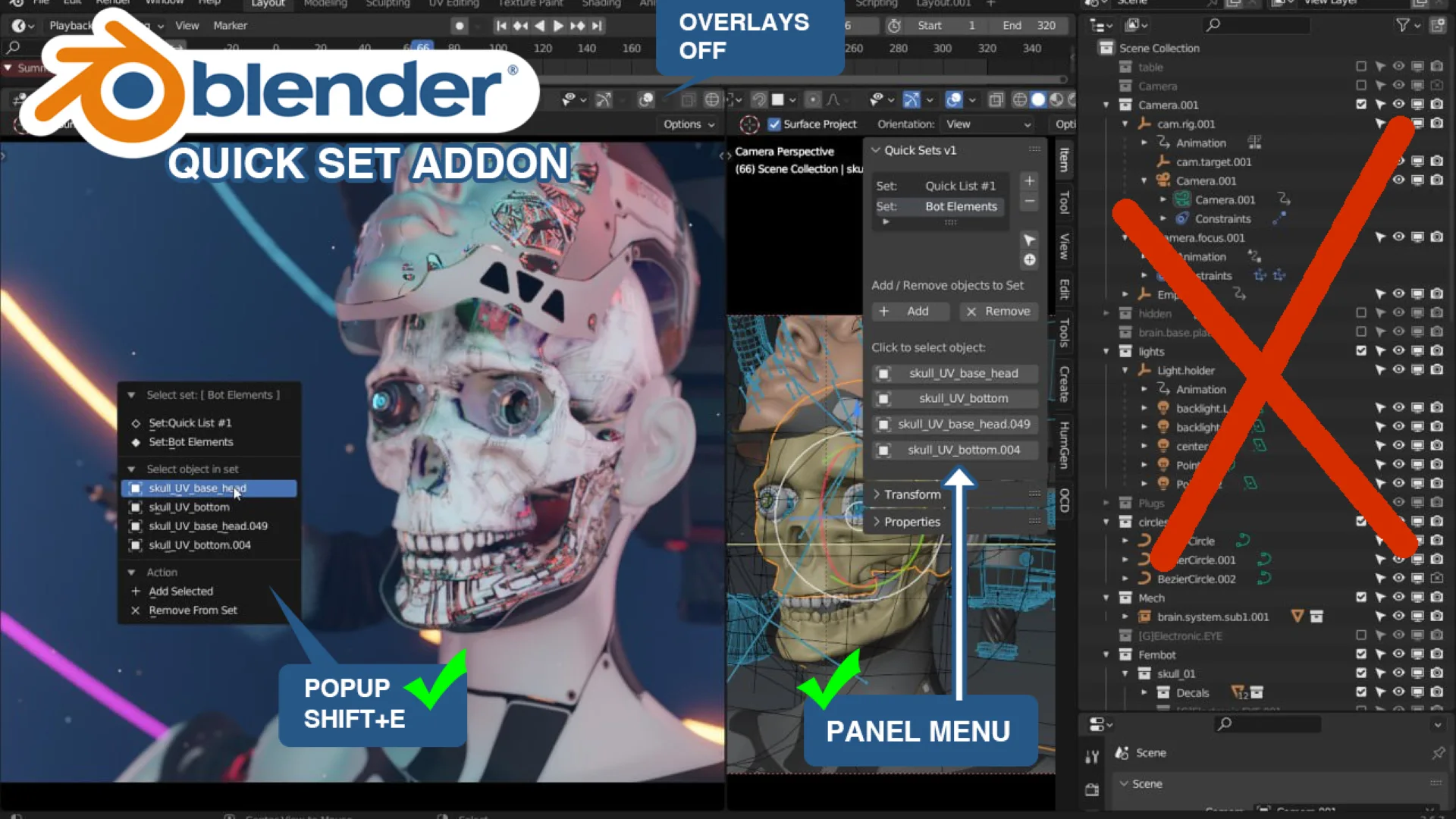
Task: Play animation in reverse
Action: [539, 26]
